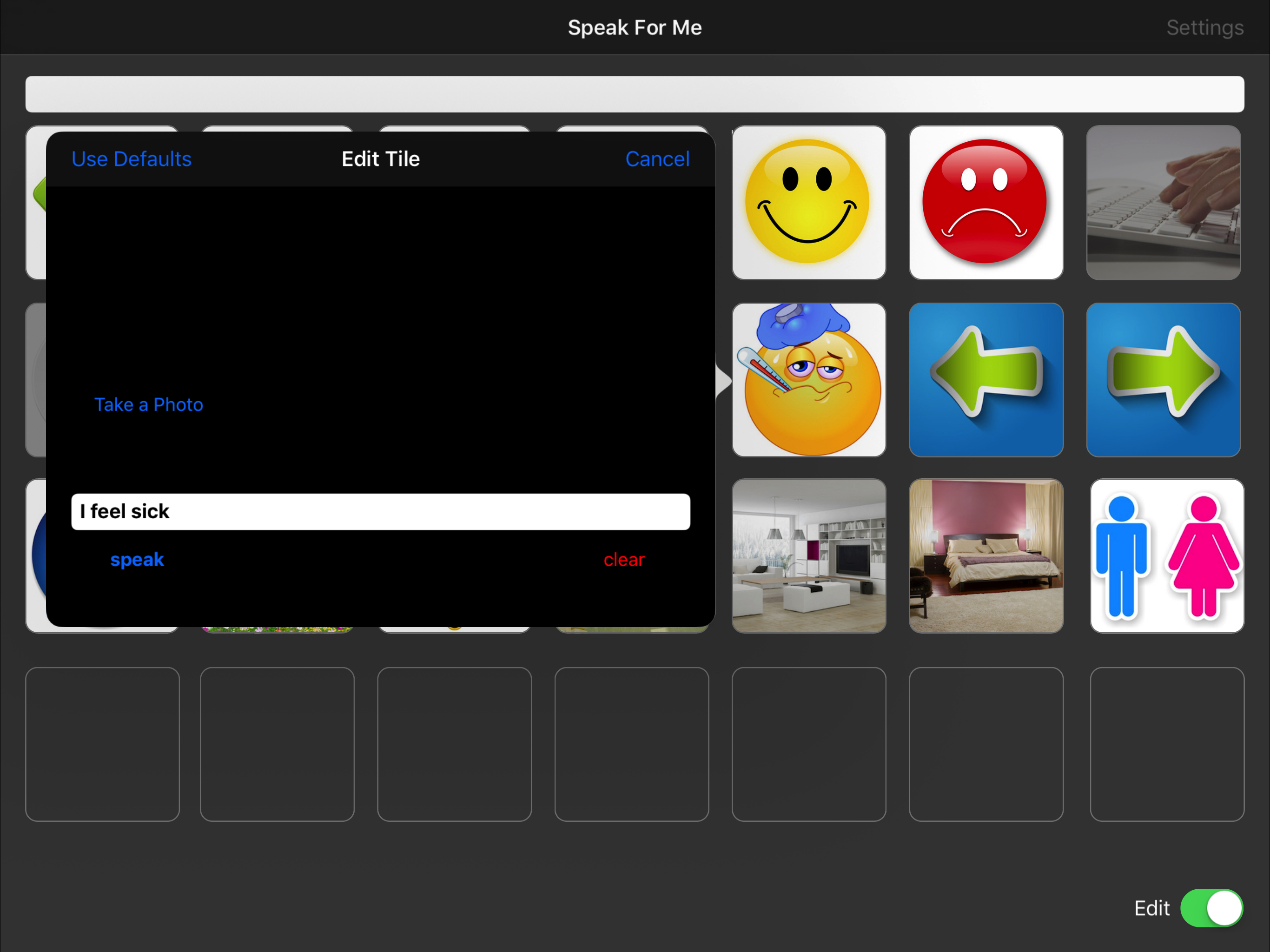The height and width of the screenshot is (952, 1270).
Task: Click the 'I feel sick' text field
Action: 381,512
